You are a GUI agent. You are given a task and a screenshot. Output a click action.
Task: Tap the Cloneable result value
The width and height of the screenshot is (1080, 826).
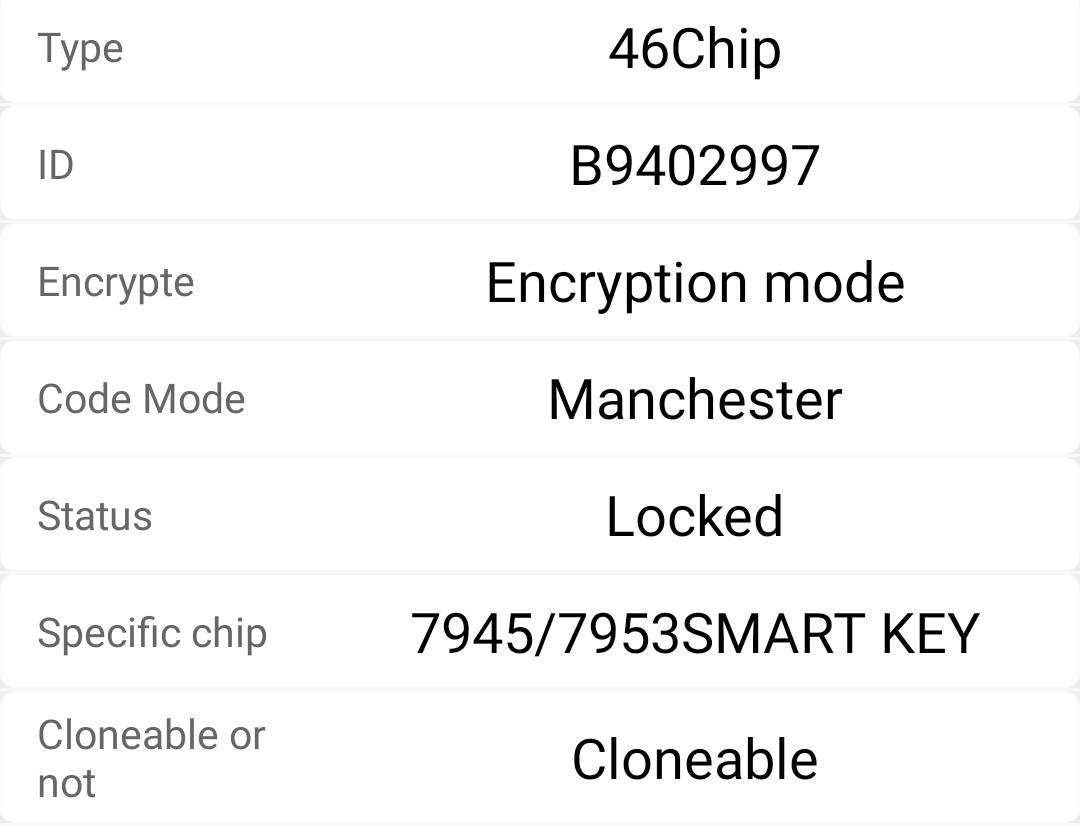[694, 759]
